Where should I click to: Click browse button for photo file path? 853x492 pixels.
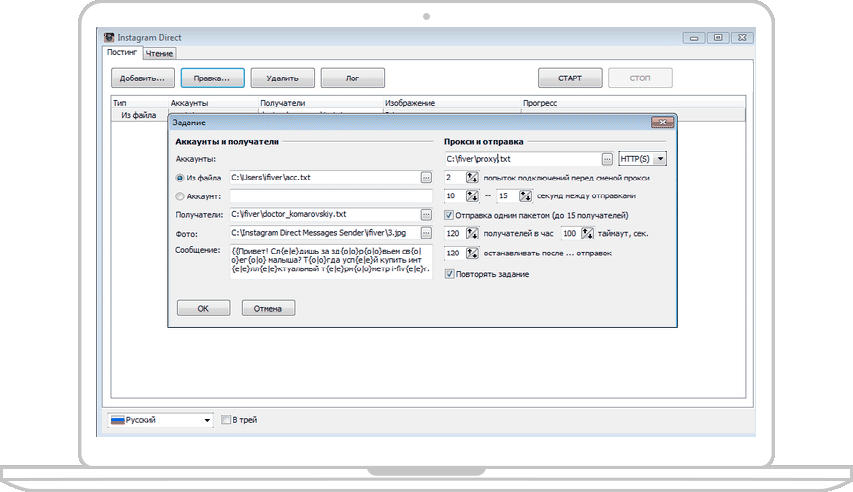click(426, 233)
